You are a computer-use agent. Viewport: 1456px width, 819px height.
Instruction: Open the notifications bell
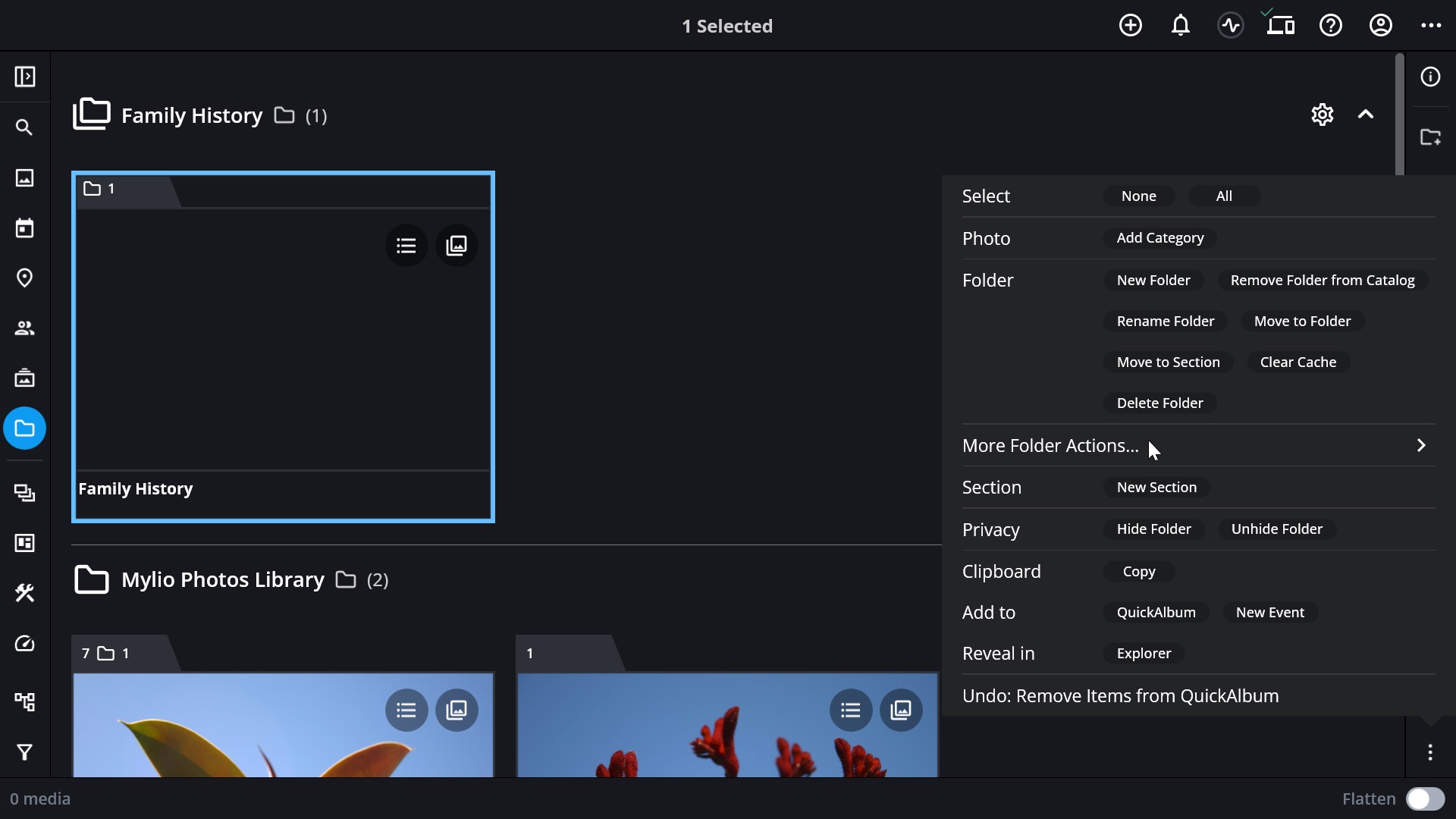[1181, 26]
